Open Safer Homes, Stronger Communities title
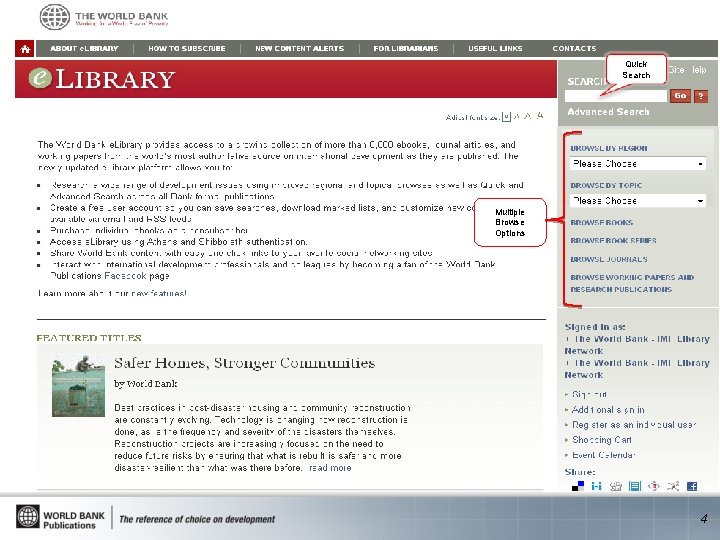 coord(244,363)
